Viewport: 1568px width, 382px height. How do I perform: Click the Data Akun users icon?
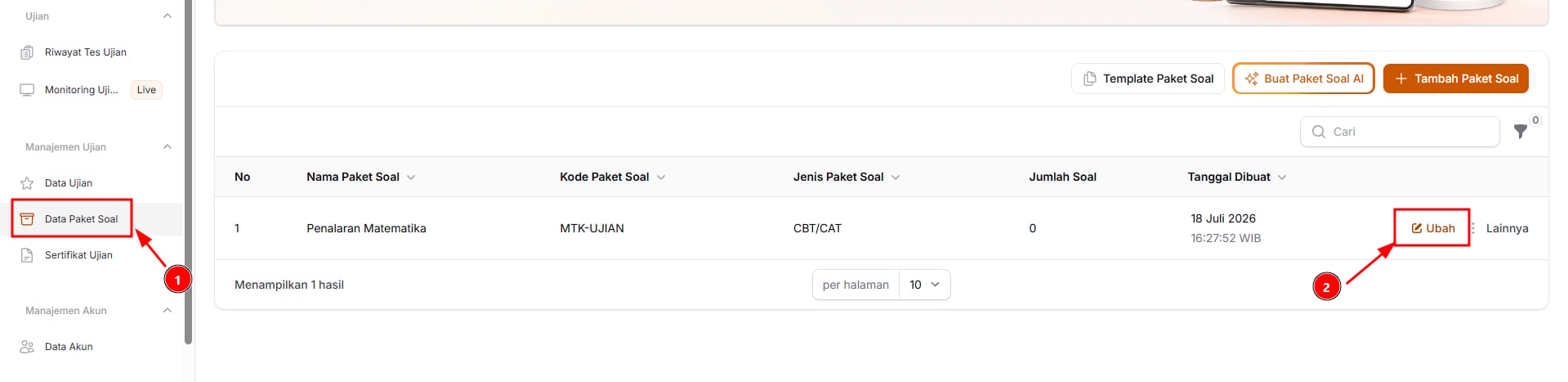tap(27, 347)
